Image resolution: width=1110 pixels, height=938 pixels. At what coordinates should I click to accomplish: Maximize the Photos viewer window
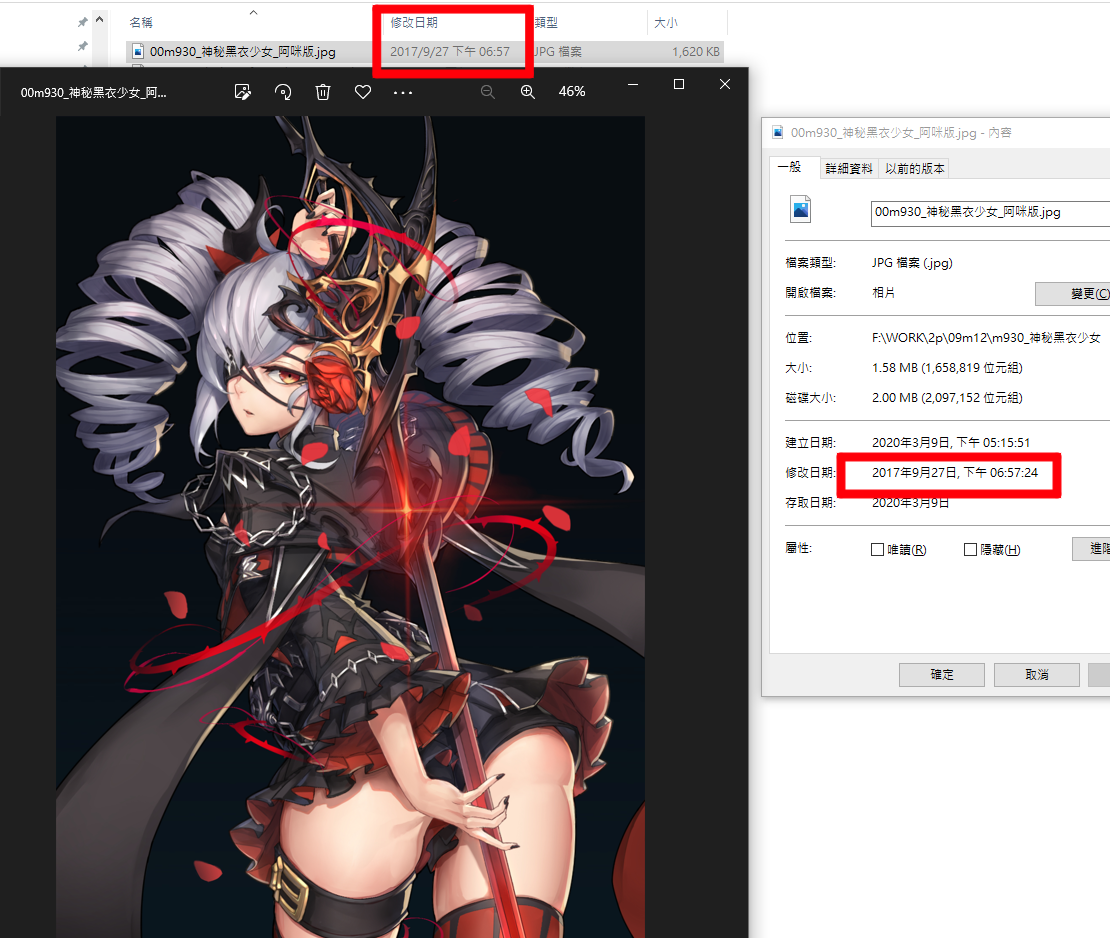click(x=679, y=84)
